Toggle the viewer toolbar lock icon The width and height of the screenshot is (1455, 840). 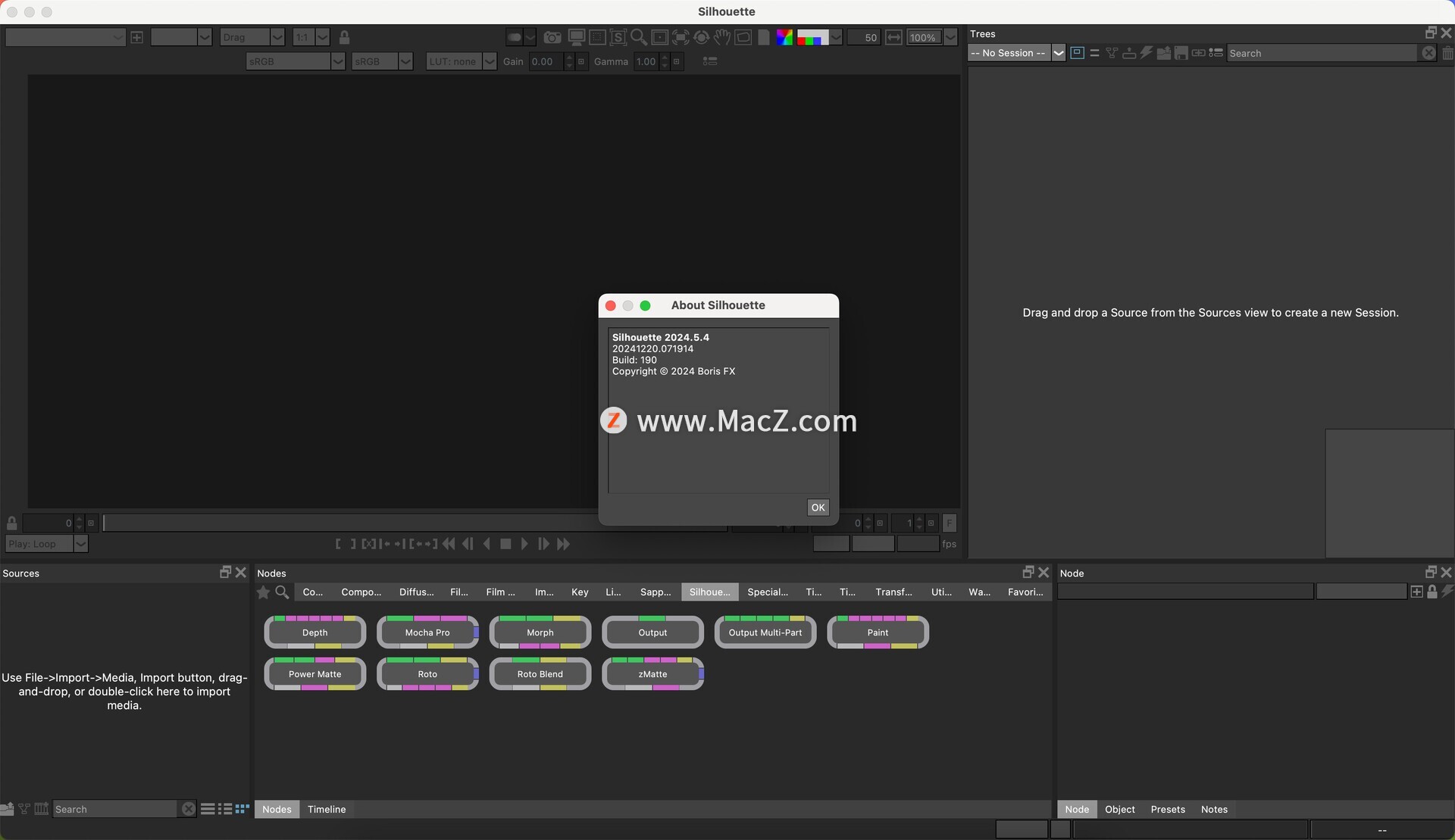tap(344, 37)
